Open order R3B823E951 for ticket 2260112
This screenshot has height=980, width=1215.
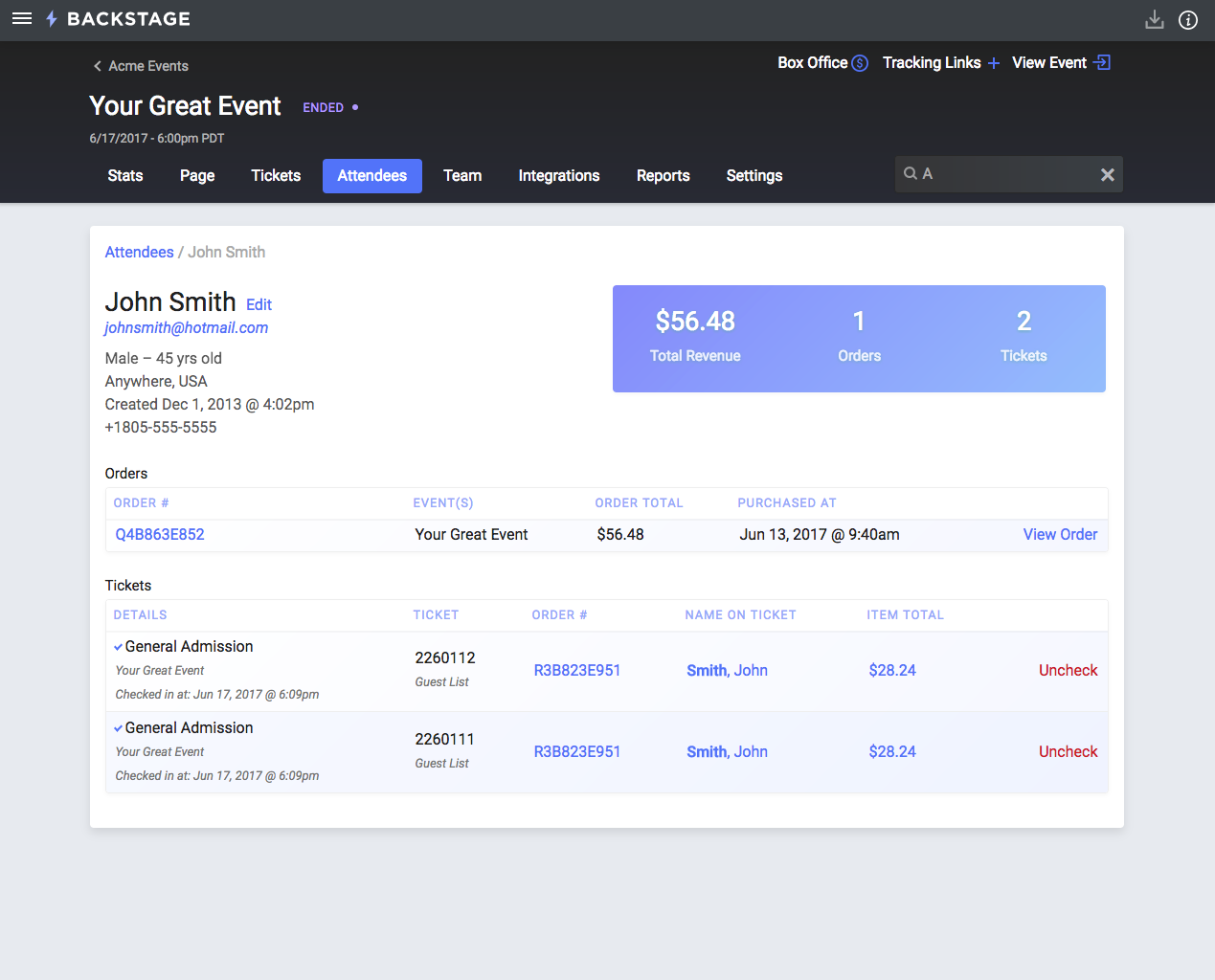pos(577,671)
